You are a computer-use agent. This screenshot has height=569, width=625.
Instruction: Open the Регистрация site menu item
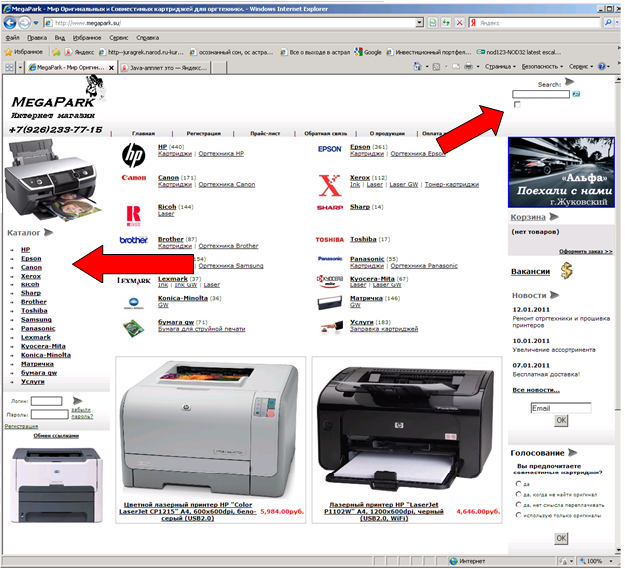[204, 133]
